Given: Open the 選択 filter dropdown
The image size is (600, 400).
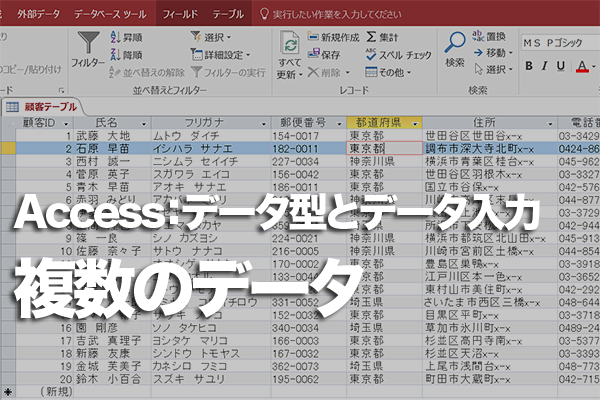Looking at the screenshot, I should click(211, 37).
